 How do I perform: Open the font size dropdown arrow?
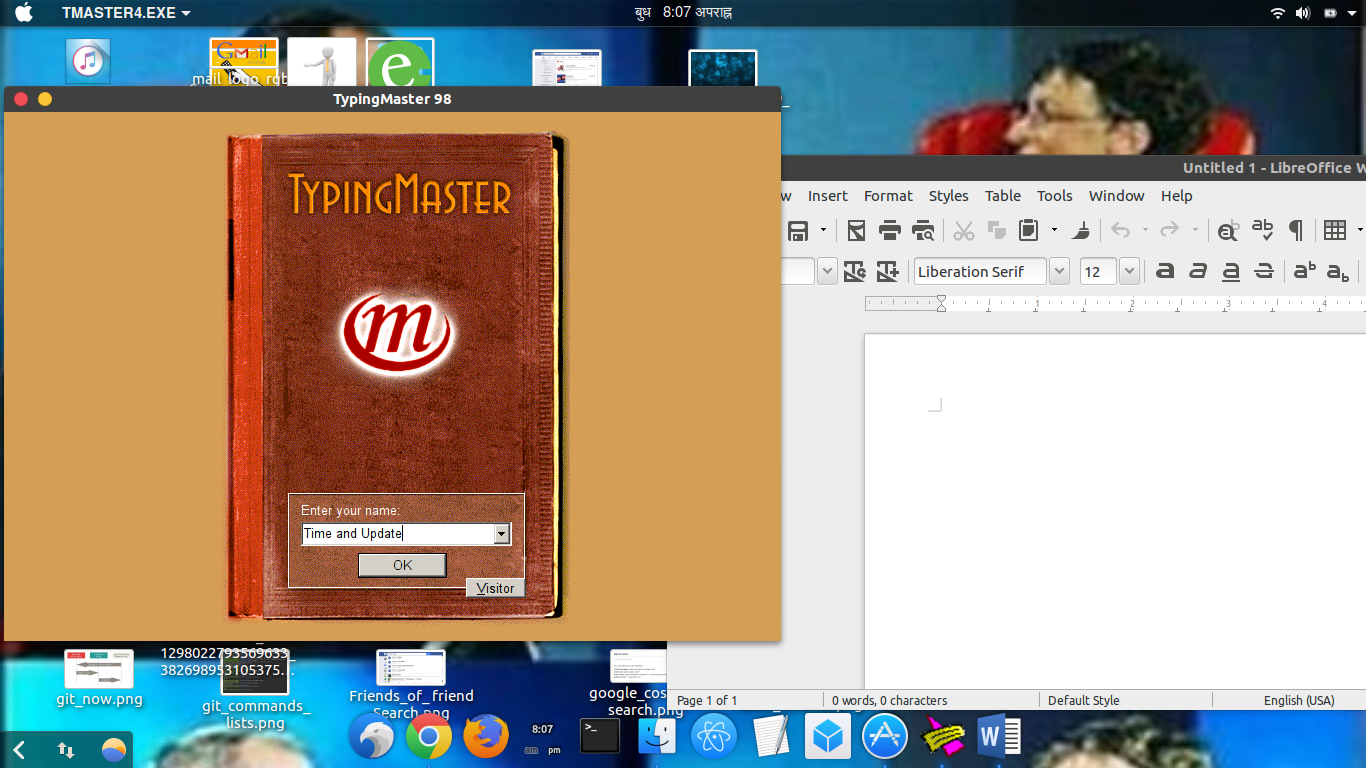click(1129, 271)
